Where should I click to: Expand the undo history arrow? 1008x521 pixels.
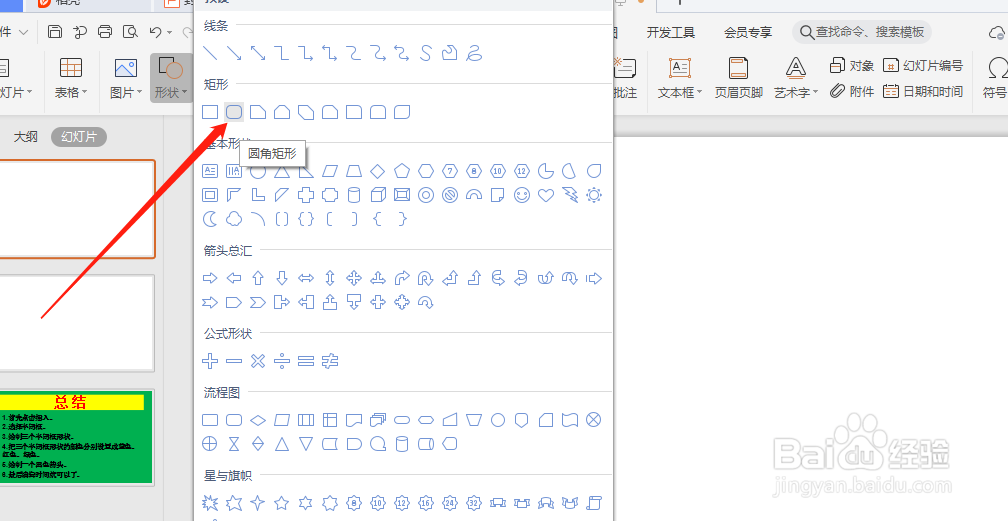click(x=170, y=32)
